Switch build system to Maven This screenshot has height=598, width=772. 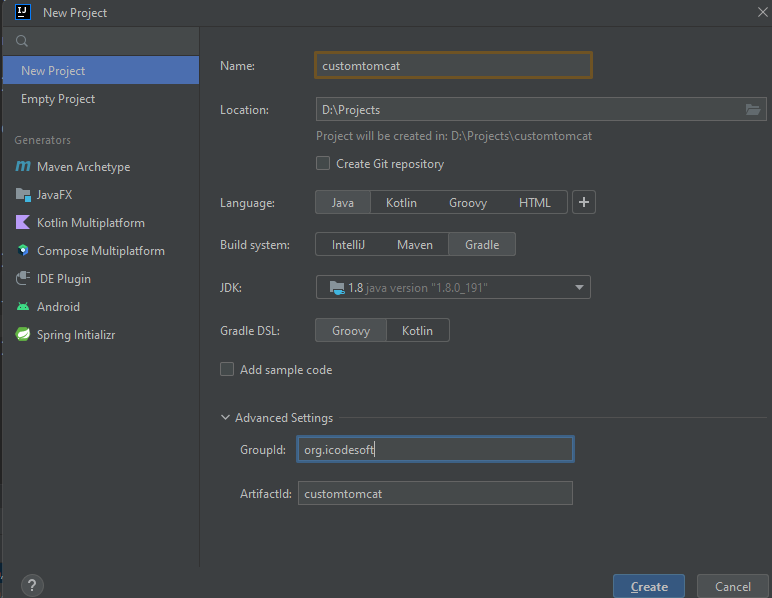414,244
